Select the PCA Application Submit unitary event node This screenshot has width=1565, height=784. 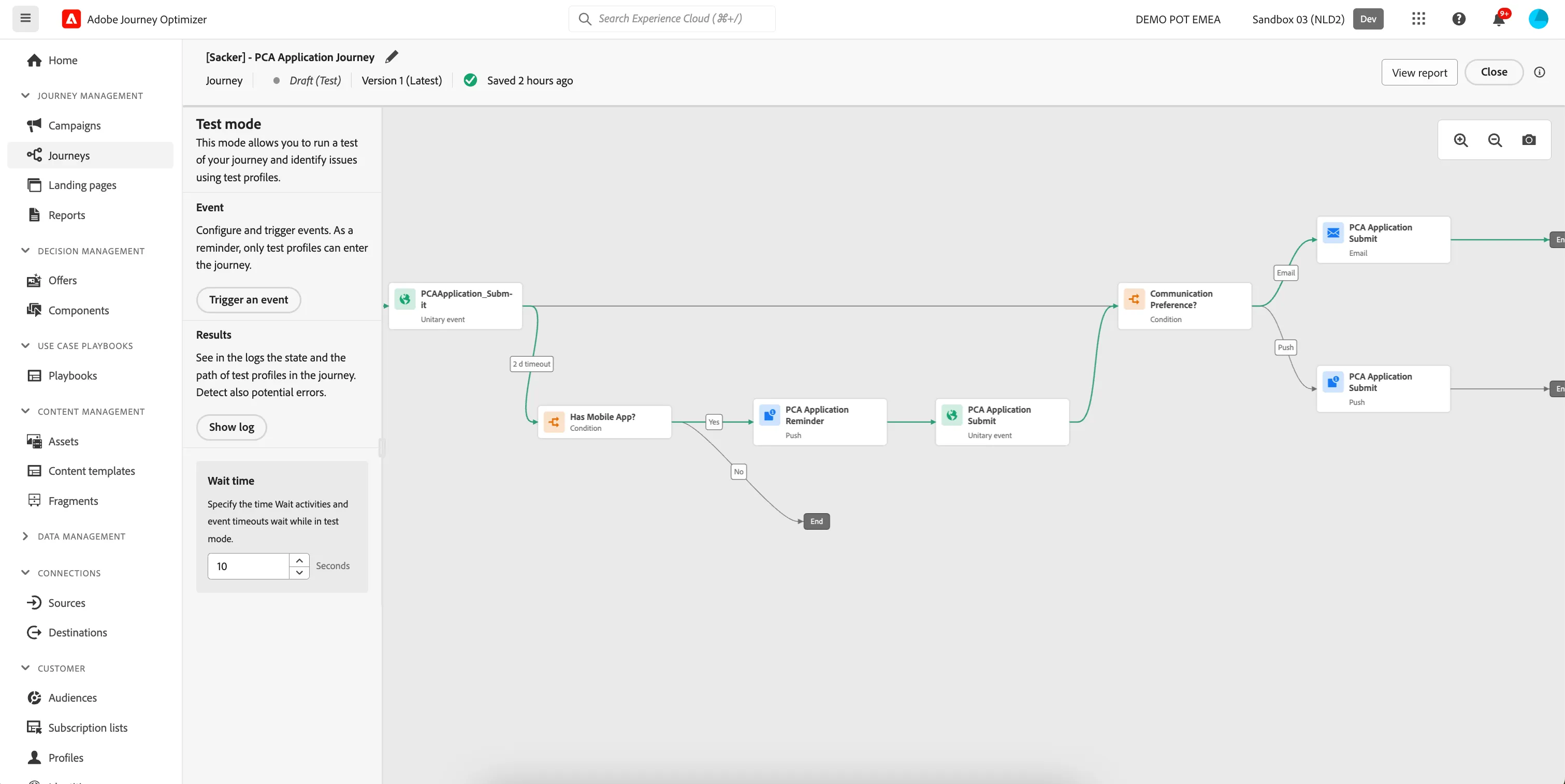click(x=1002, y=422)
